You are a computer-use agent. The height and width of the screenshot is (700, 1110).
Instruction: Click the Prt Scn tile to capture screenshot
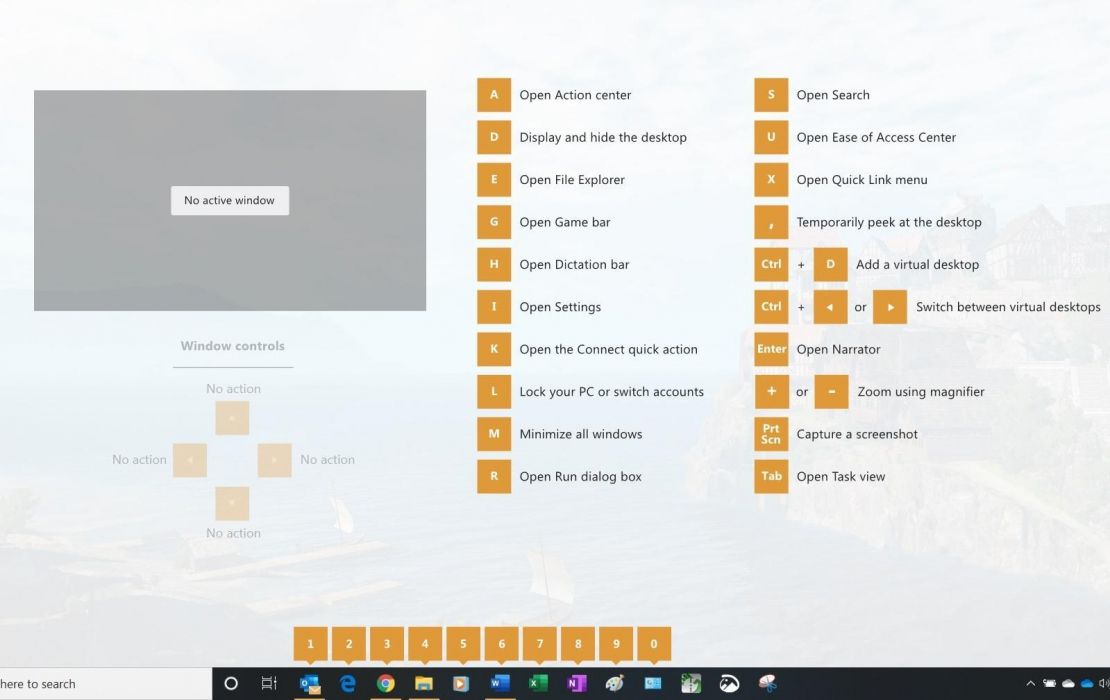771,433
